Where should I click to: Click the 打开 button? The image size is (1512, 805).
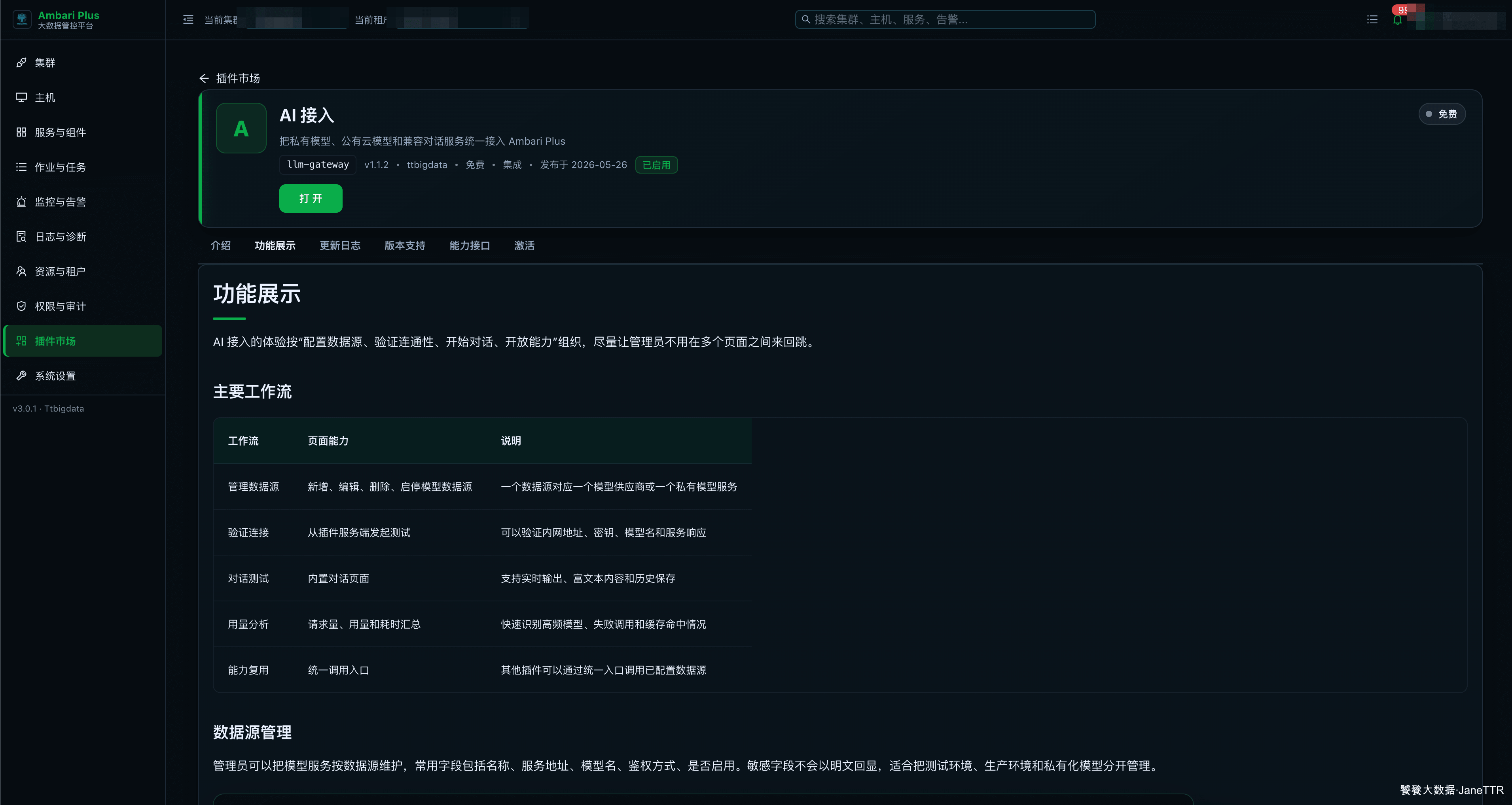coord(311,198)
